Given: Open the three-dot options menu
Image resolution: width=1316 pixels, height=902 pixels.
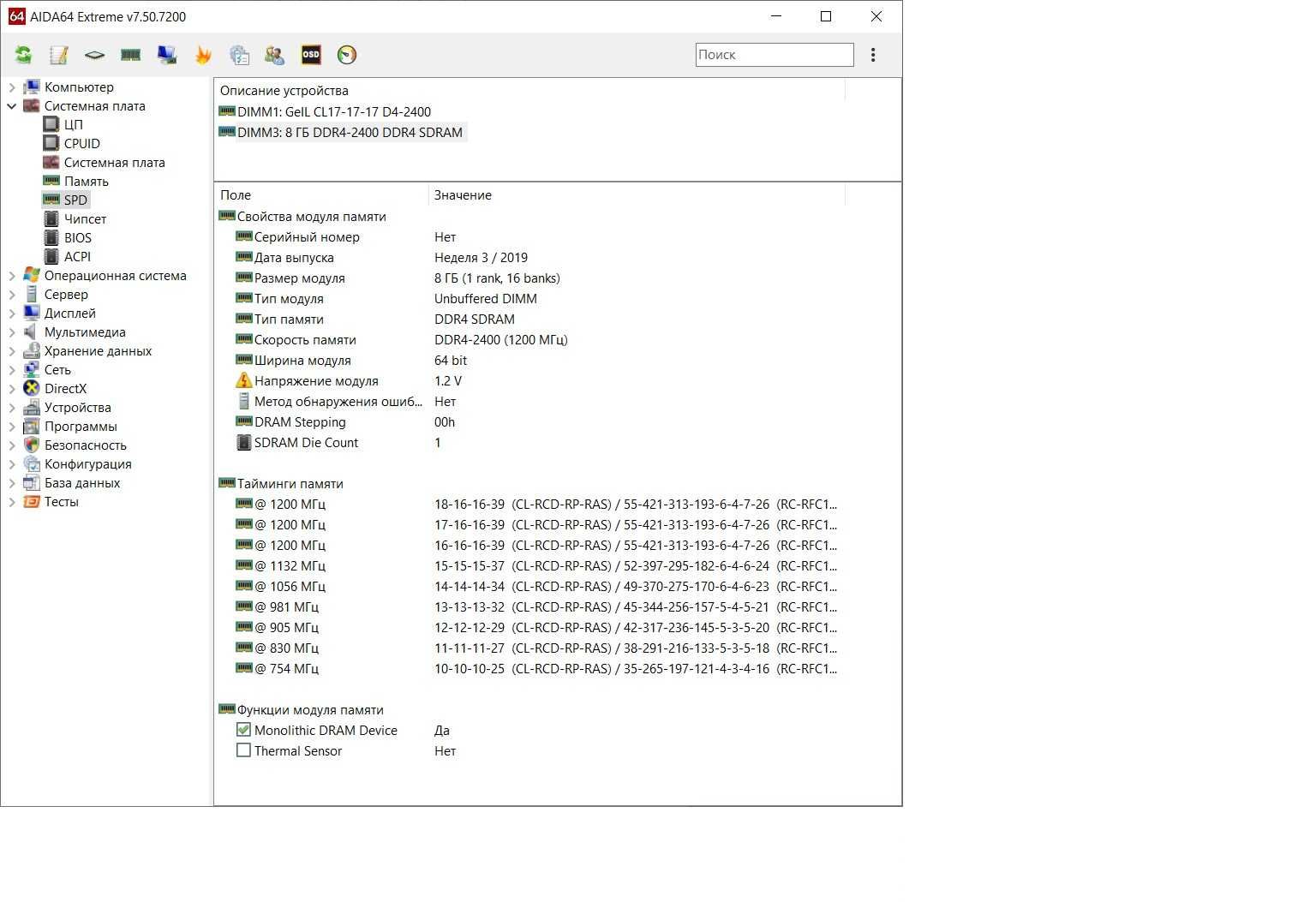Looking at the screenshot, I should [x=873, y=55].
